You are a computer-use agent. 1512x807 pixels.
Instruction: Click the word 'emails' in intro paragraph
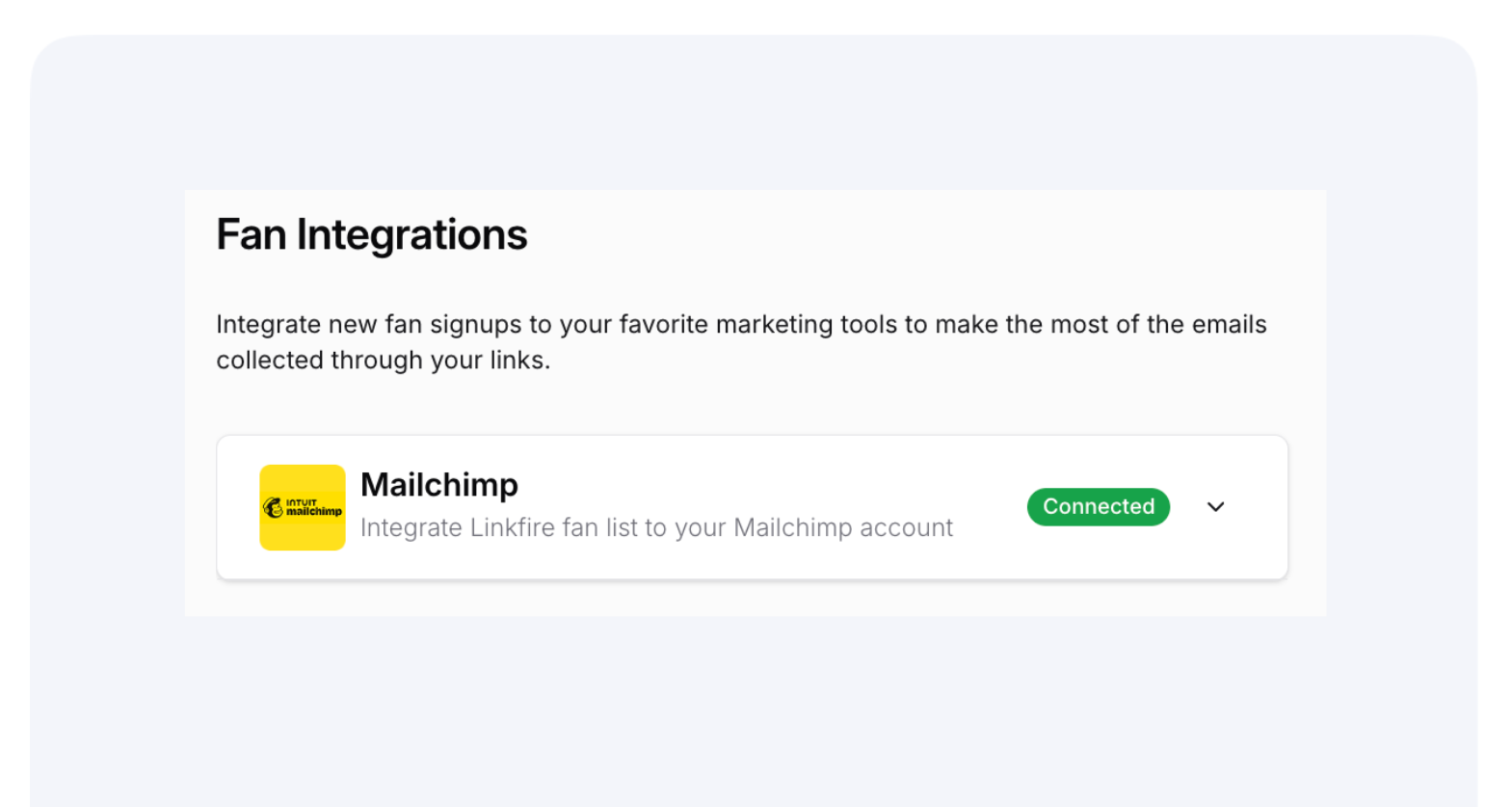(1229, 325)
